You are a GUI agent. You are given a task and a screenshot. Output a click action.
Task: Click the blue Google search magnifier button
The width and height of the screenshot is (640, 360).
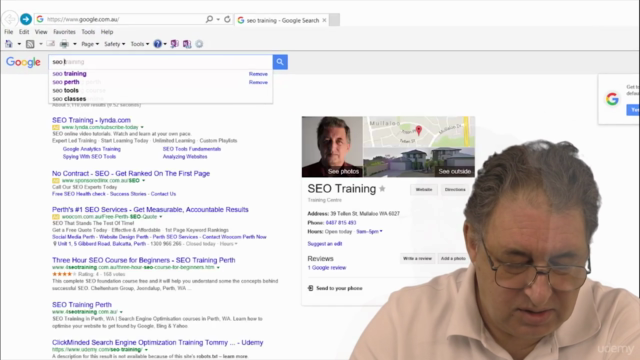pos(280,62)
